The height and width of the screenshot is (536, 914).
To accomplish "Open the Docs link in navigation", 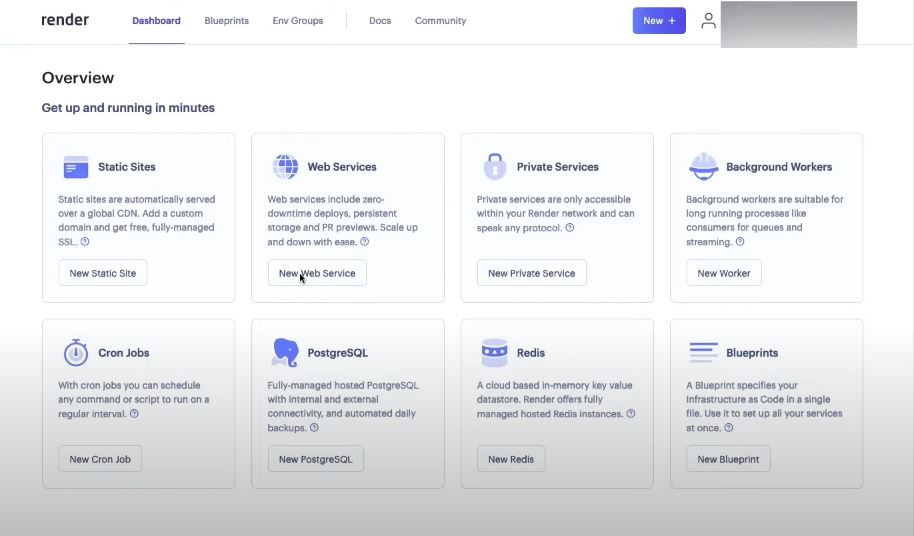I will tap(380, 21).
